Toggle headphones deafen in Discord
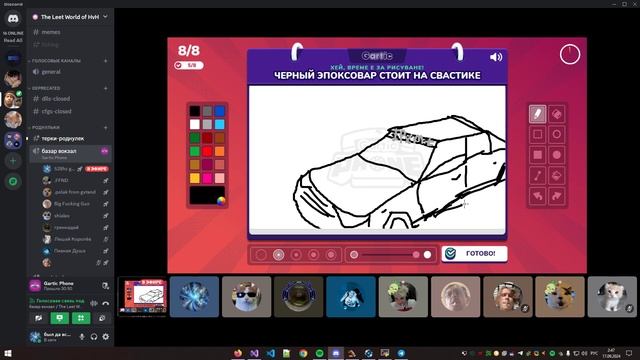The height and width of the screenshot is (360, 640). pyautogui.click(x=94, y=337)
